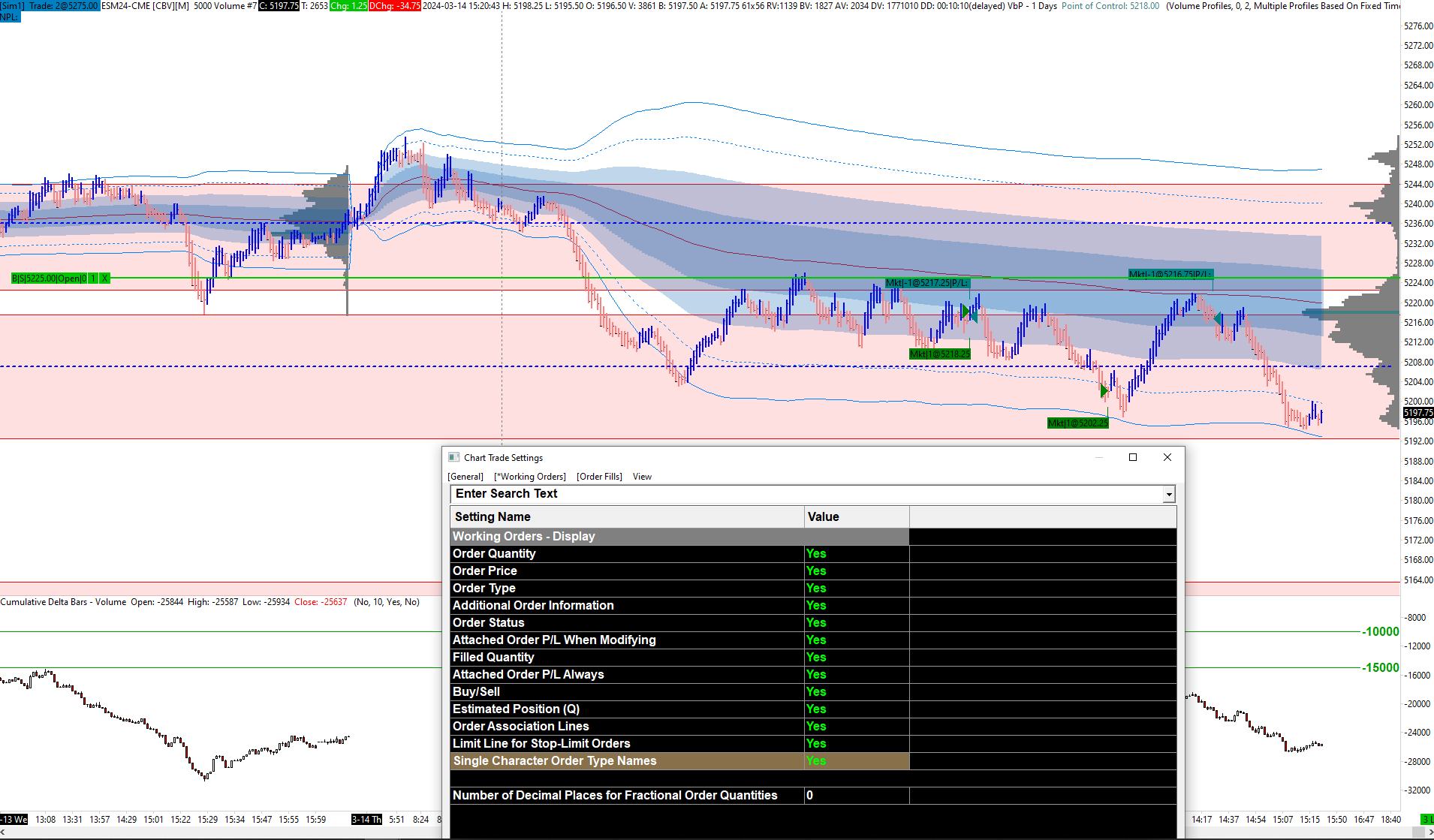Click the Mkt|1@5202.25 order fill label

[x=1077, y=423]
